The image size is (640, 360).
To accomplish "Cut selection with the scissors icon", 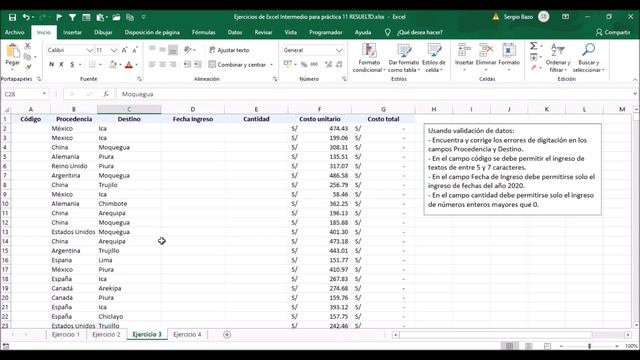I will pyautogui.click(x=28, y=46).
